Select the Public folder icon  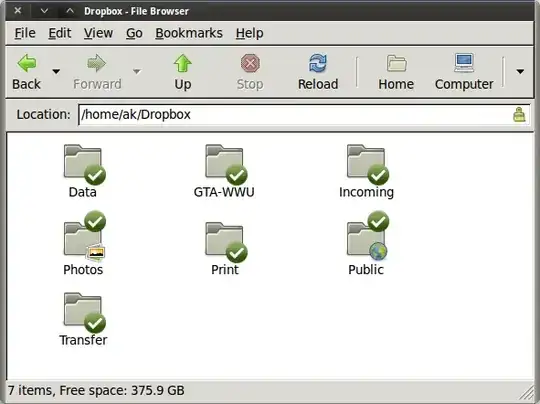(368, 236)
